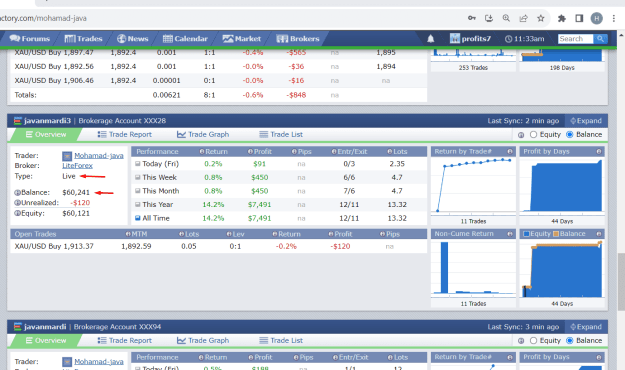Click the Lev info icon in Open Trades
This screenshot has width=625, height=370.
(229, 234)
